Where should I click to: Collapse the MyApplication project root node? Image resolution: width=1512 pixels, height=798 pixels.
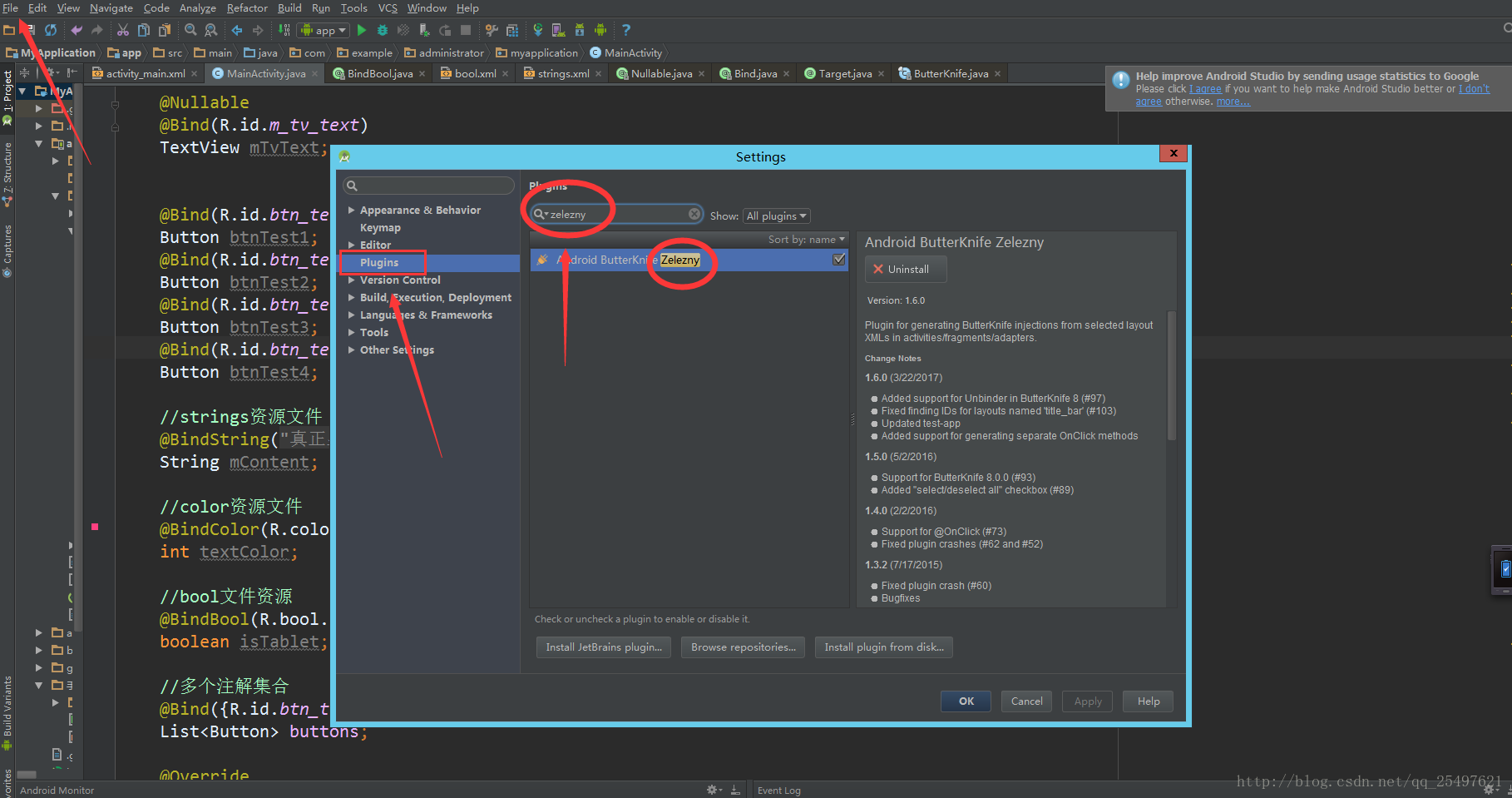point(23,91)
